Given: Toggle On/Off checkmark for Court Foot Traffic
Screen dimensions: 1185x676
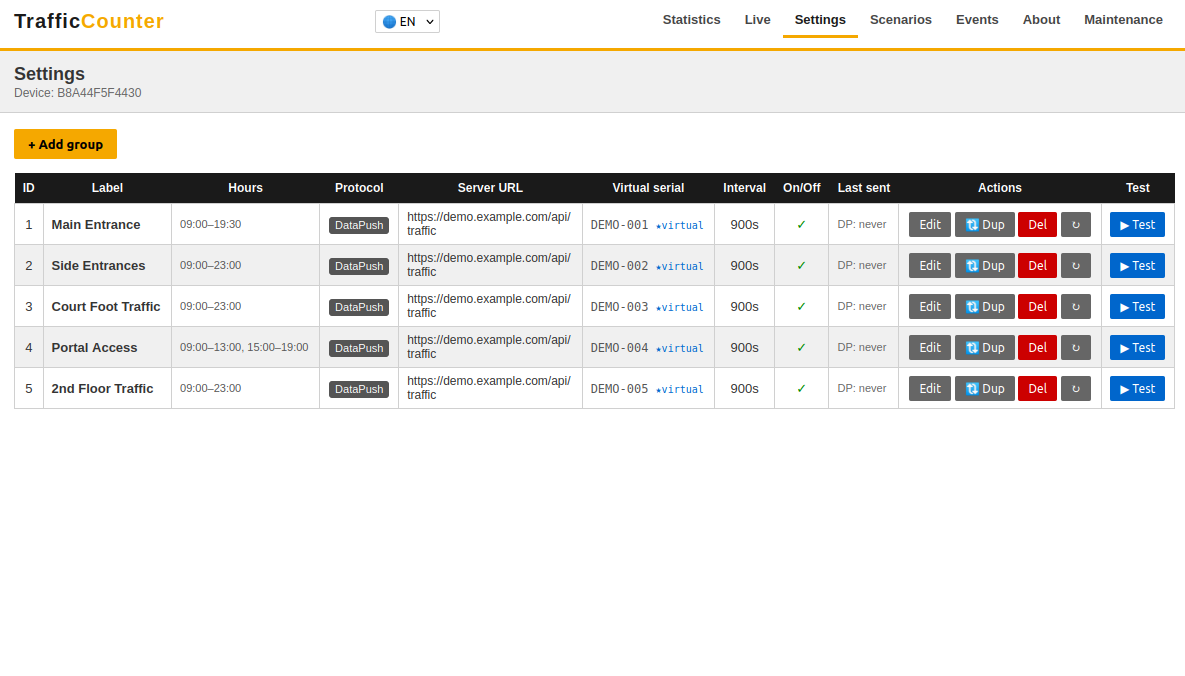Looking at the screenshot, I should tap(801, 306).
